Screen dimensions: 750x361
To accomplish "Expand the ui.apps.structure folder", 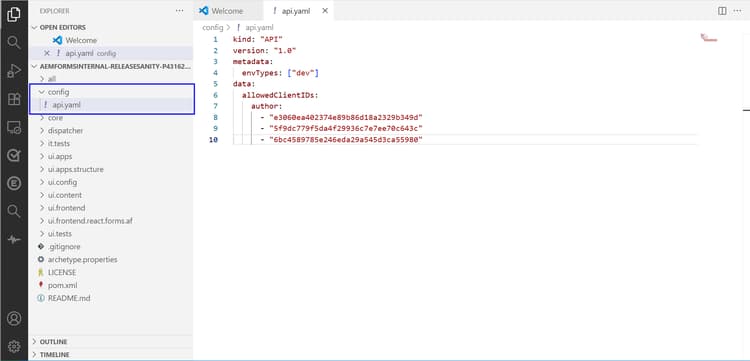I will pos(111,169).
